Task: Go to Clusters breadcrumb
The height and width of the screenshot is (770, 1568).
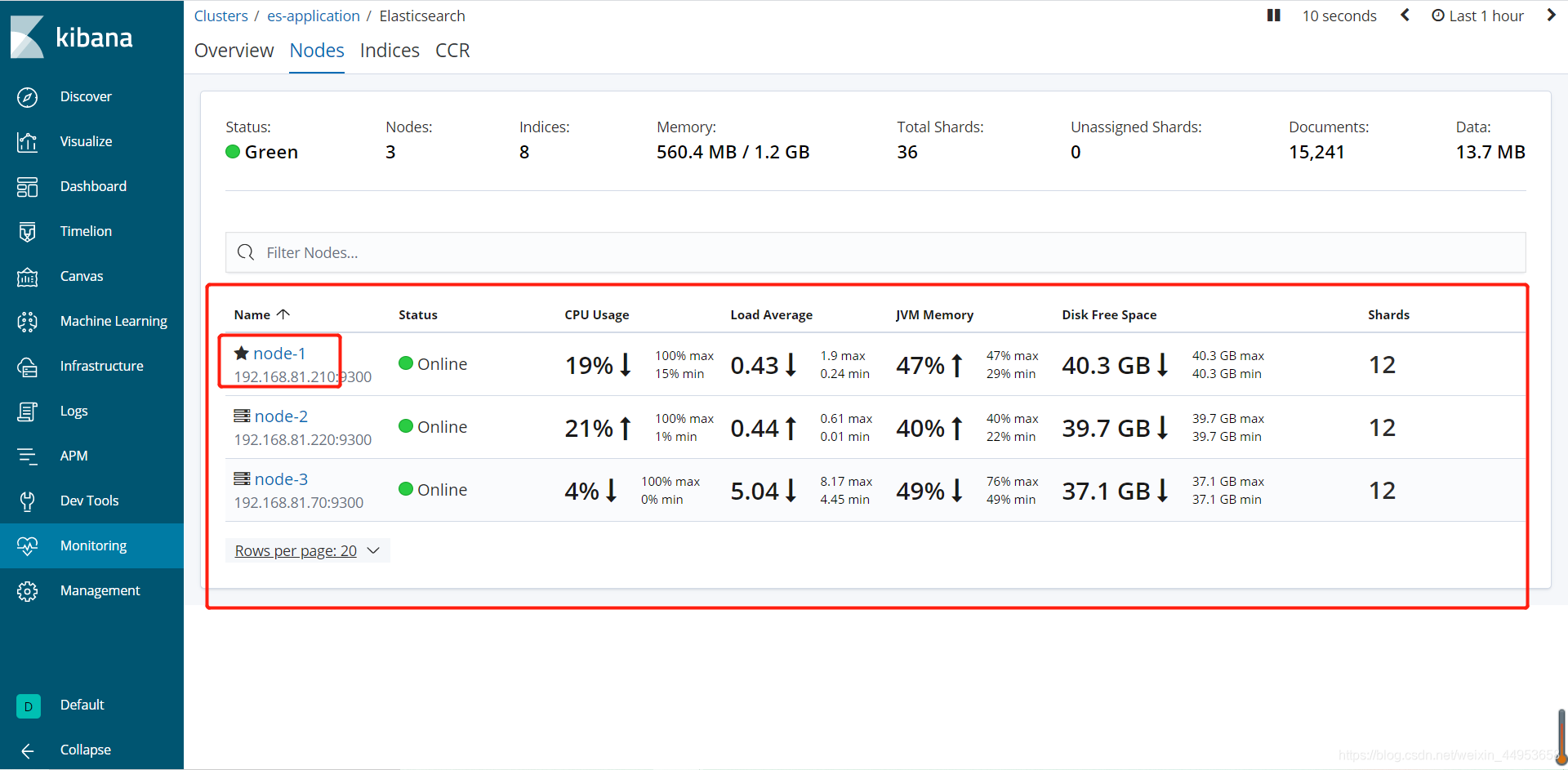Action: point(220,16)
